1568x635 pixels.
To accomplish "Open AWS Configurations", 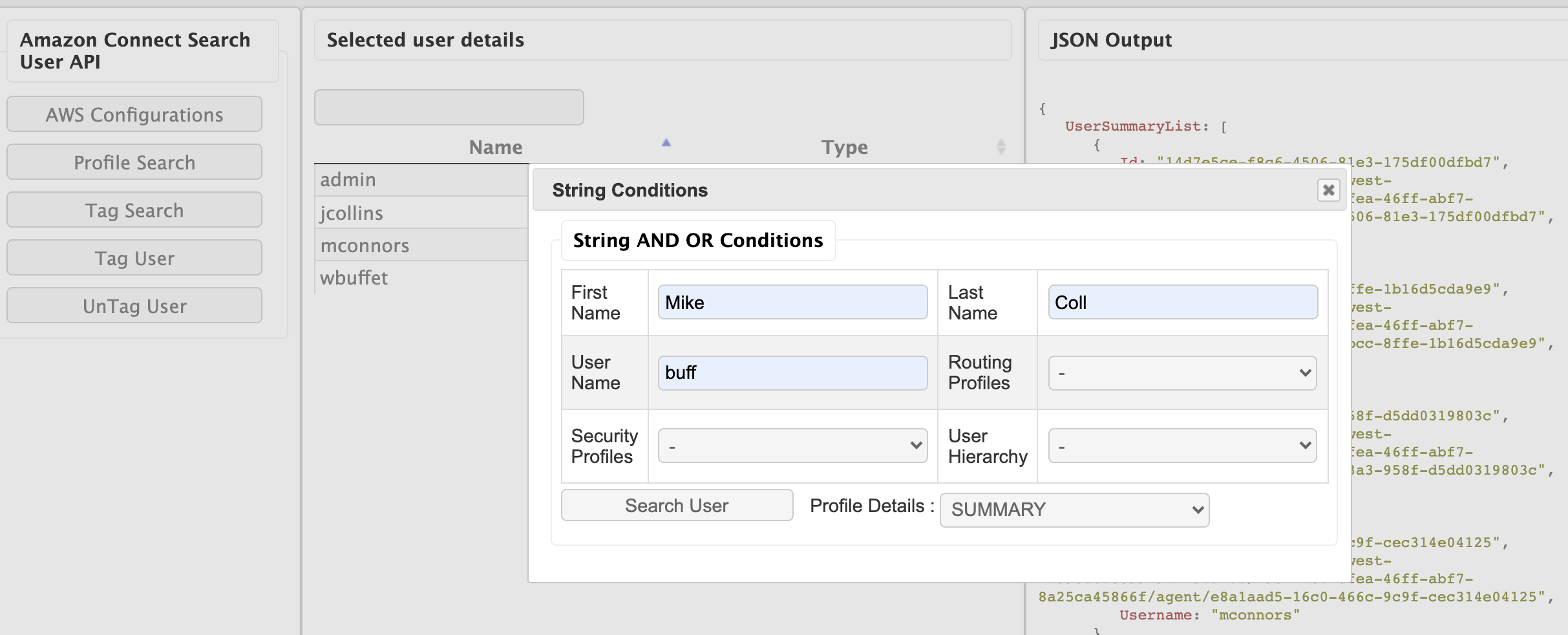I will coord(134,114).
